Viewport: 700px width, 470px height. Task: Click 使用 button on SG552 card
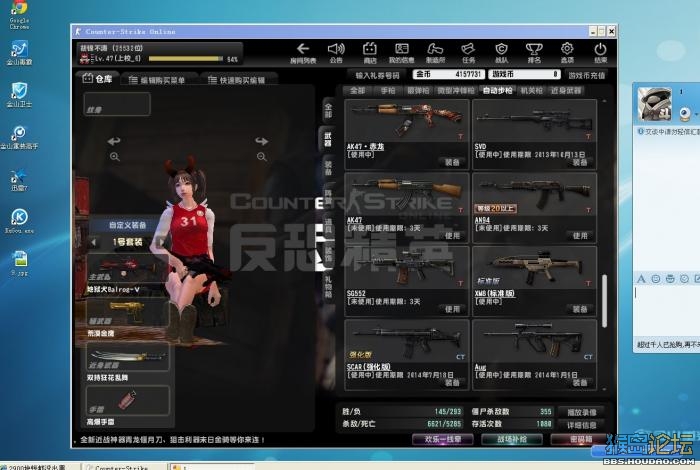[x=452, y=309]
